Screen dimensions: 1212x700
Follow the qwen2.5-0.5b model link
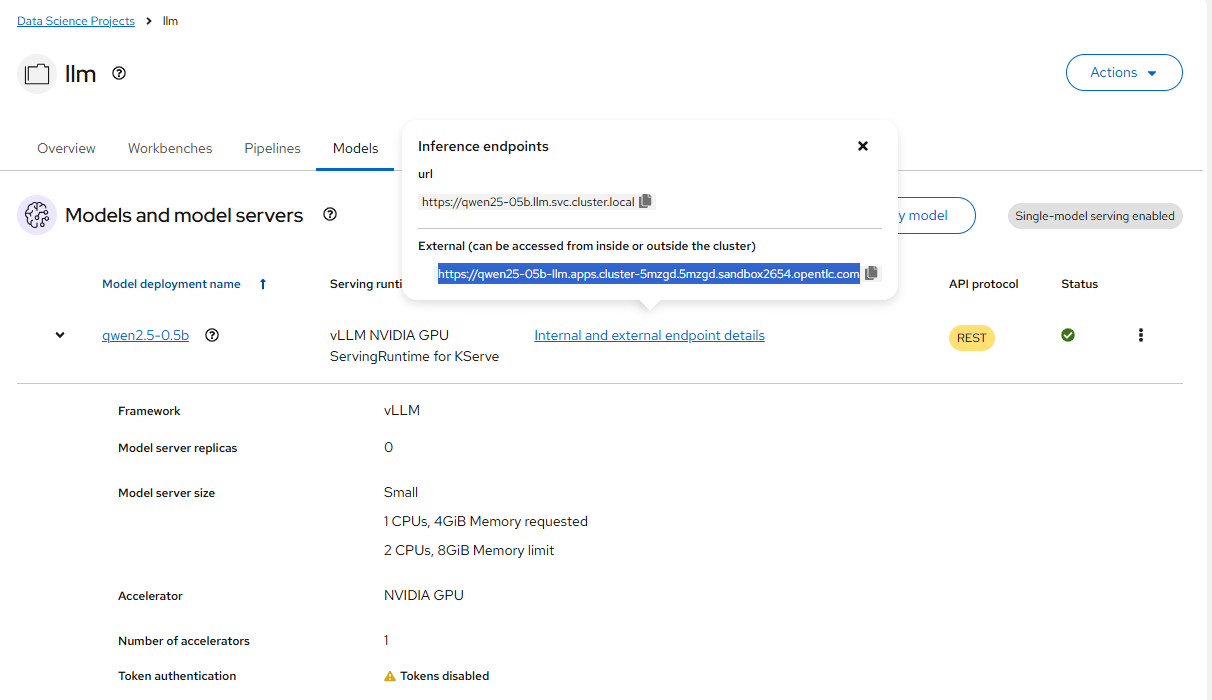145,335
